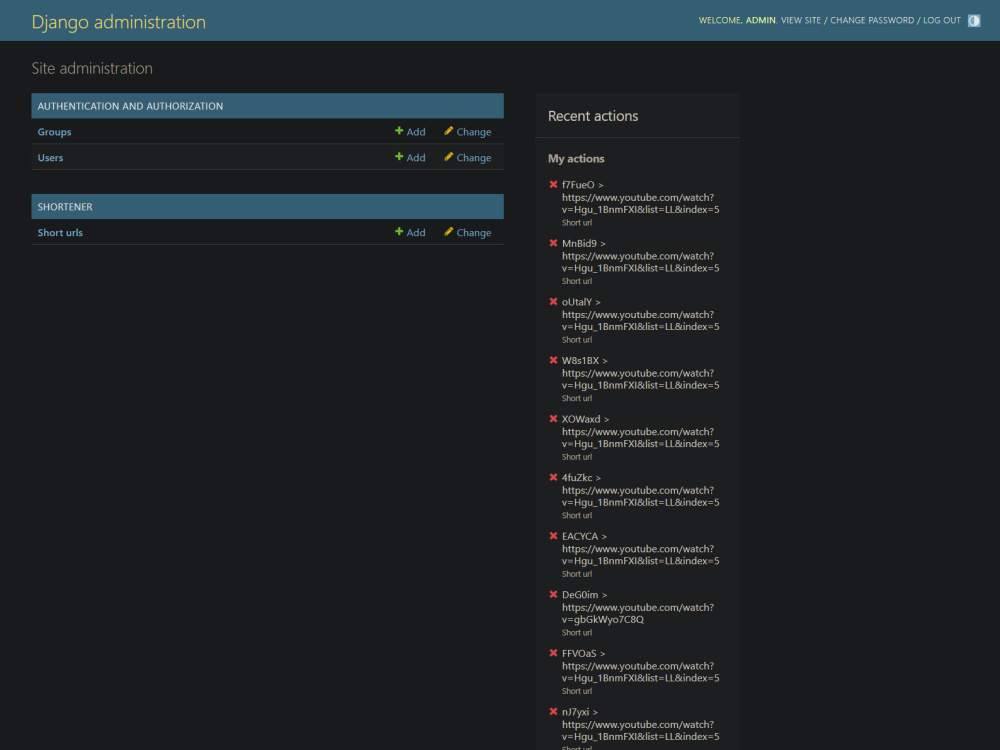Click the My actions subheading
1000x750 pixels.
576,159
